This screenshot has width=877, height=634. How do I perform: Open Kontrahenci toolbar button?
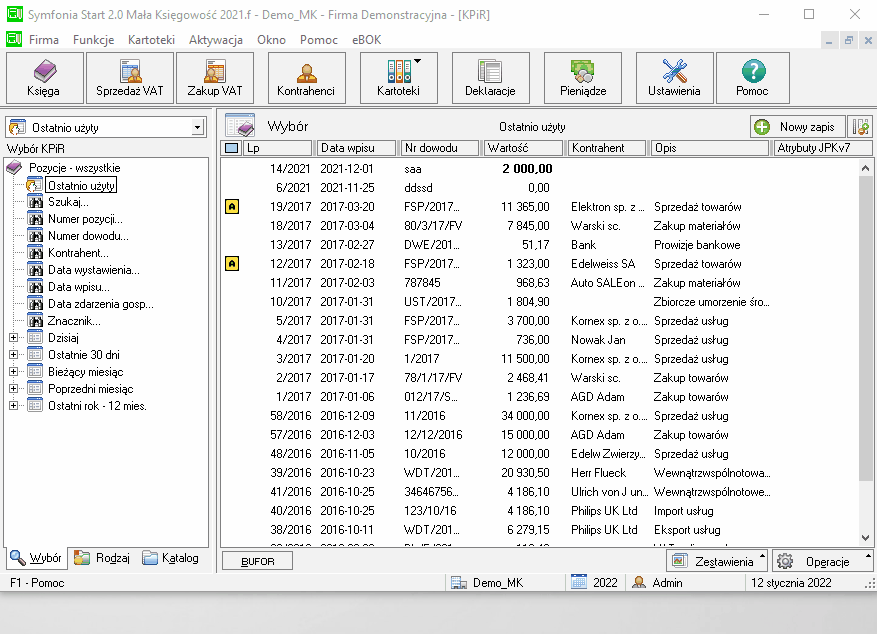click(307, 78)
